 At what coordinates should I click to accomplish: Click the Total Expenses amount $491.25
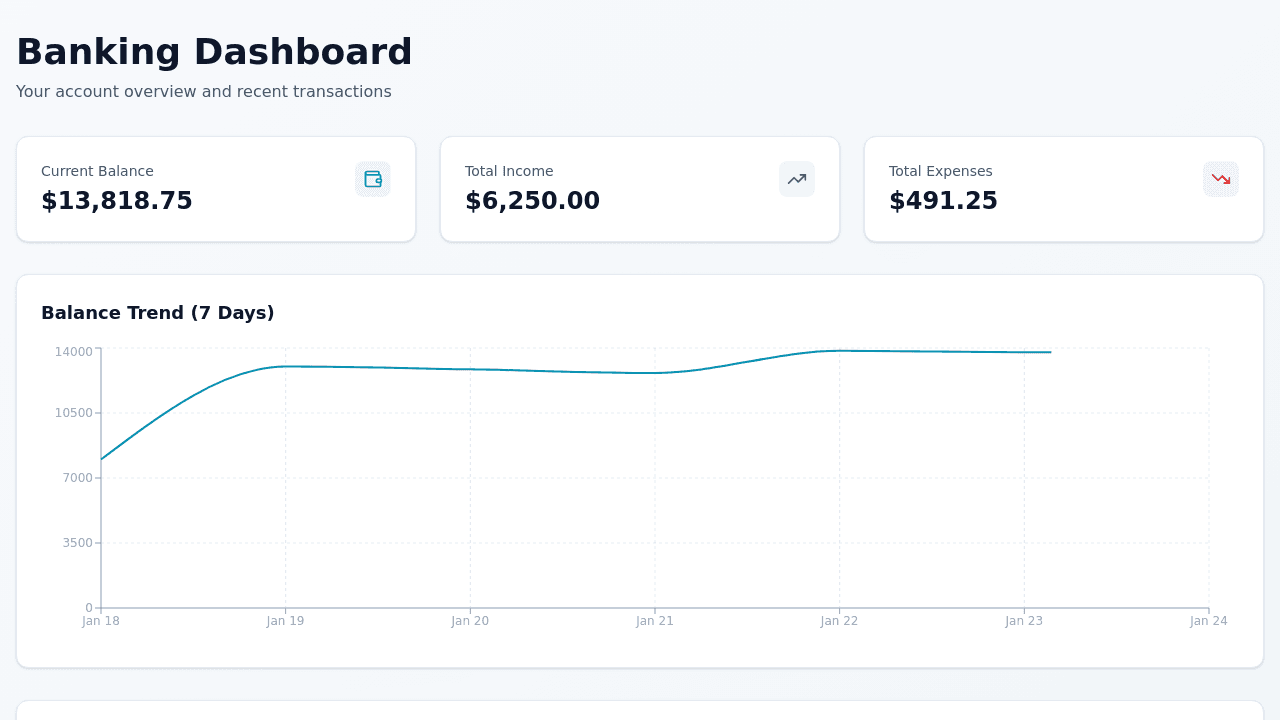[x=943, y=200]
